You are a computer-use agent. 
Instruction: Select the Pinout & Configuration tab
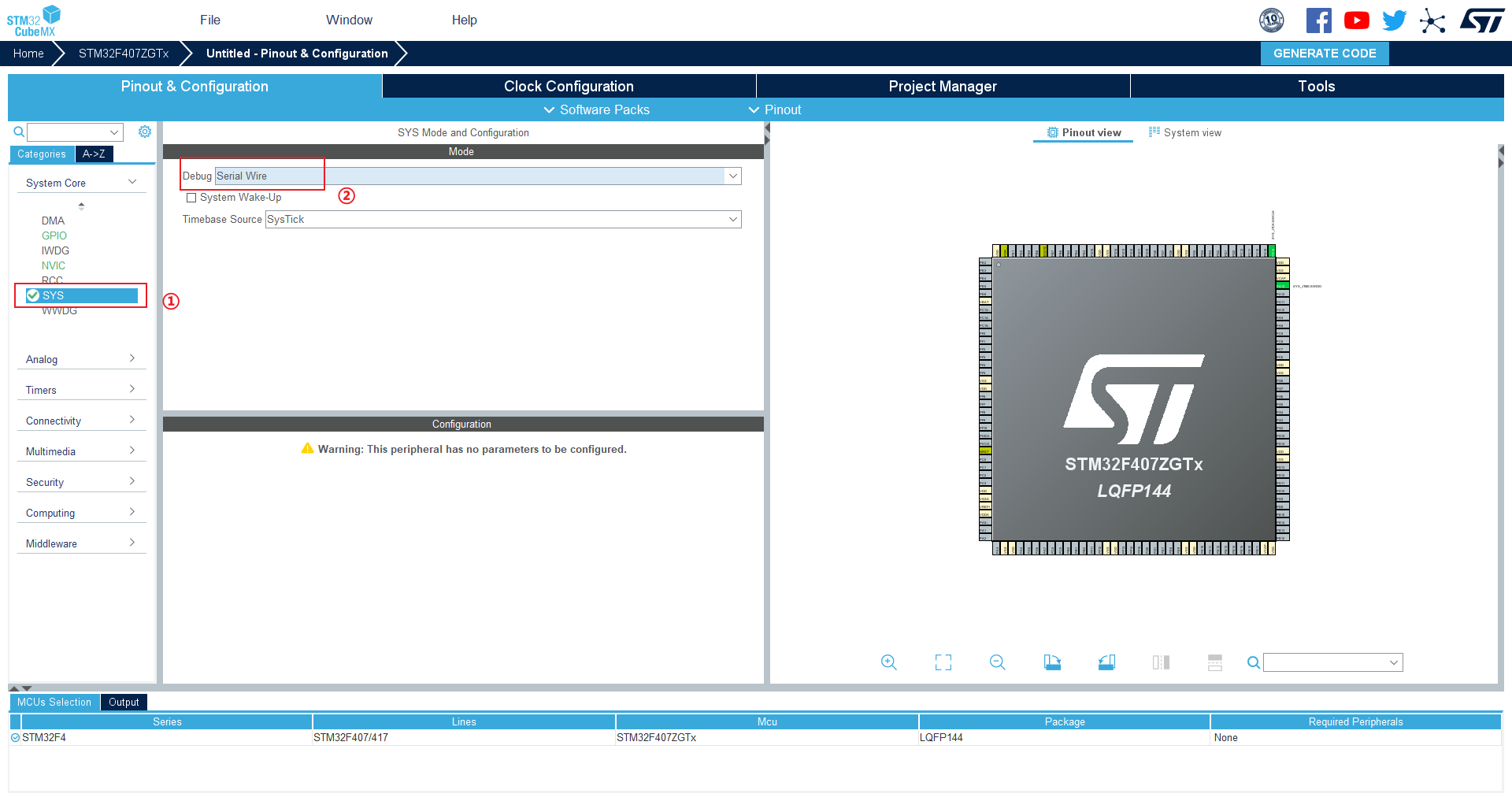195,87
